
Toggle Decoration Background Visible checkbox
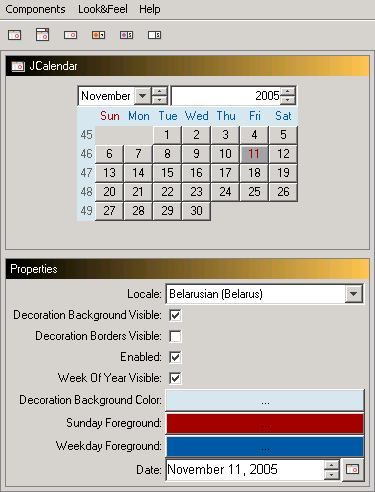[x=175, y=315]
